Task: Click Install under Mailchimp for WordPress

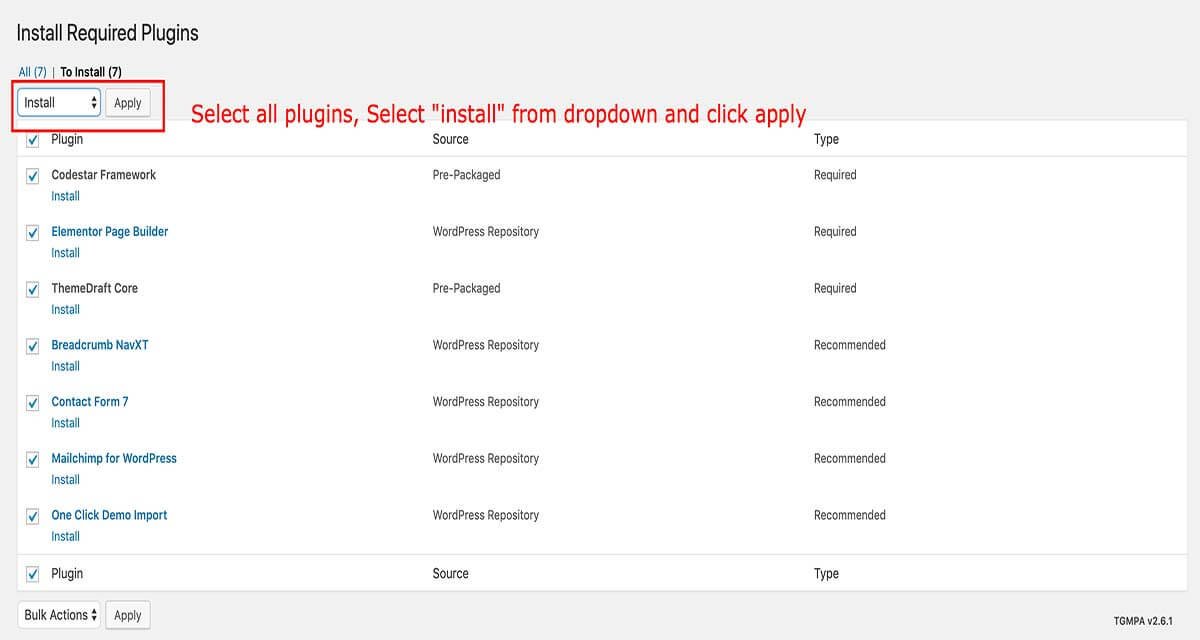Action: tap(66, 480)
